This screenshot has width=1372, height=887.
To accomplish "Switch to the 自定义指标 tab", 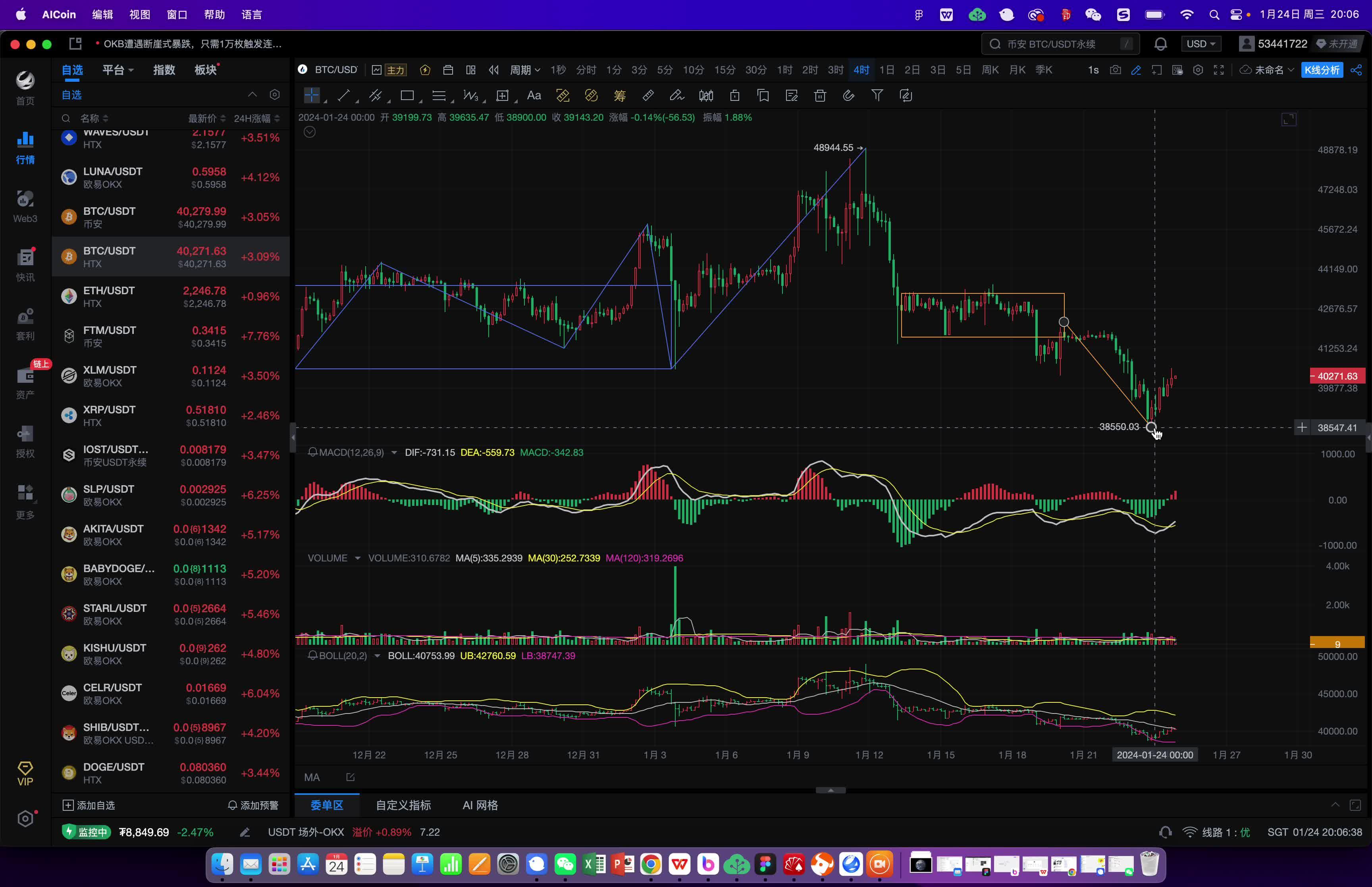I will [x=403, y=805].
